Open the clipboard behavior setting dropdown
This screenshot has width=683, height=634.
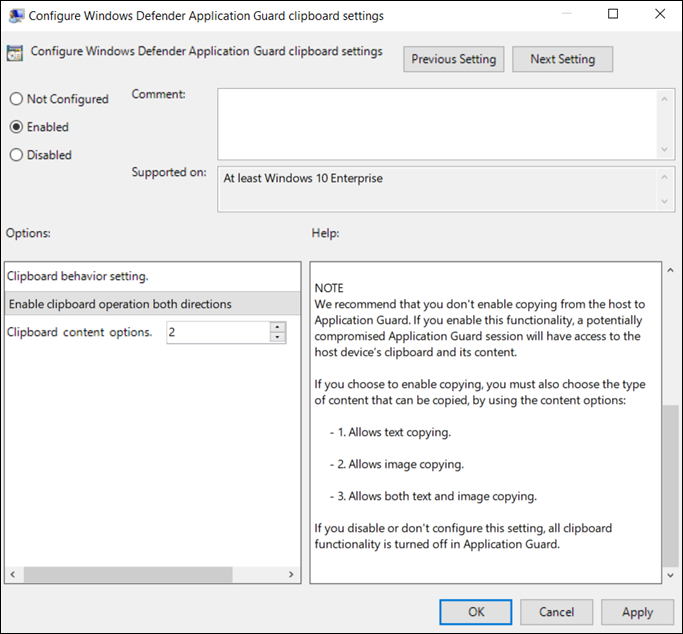coord(152,304)
